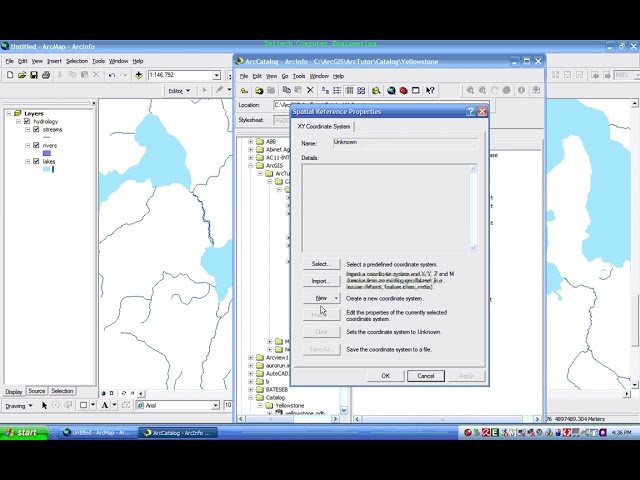The image size is (640, 480).
Task: Switch to the Source tab in table of contents
Action: [x=36, y=391]
